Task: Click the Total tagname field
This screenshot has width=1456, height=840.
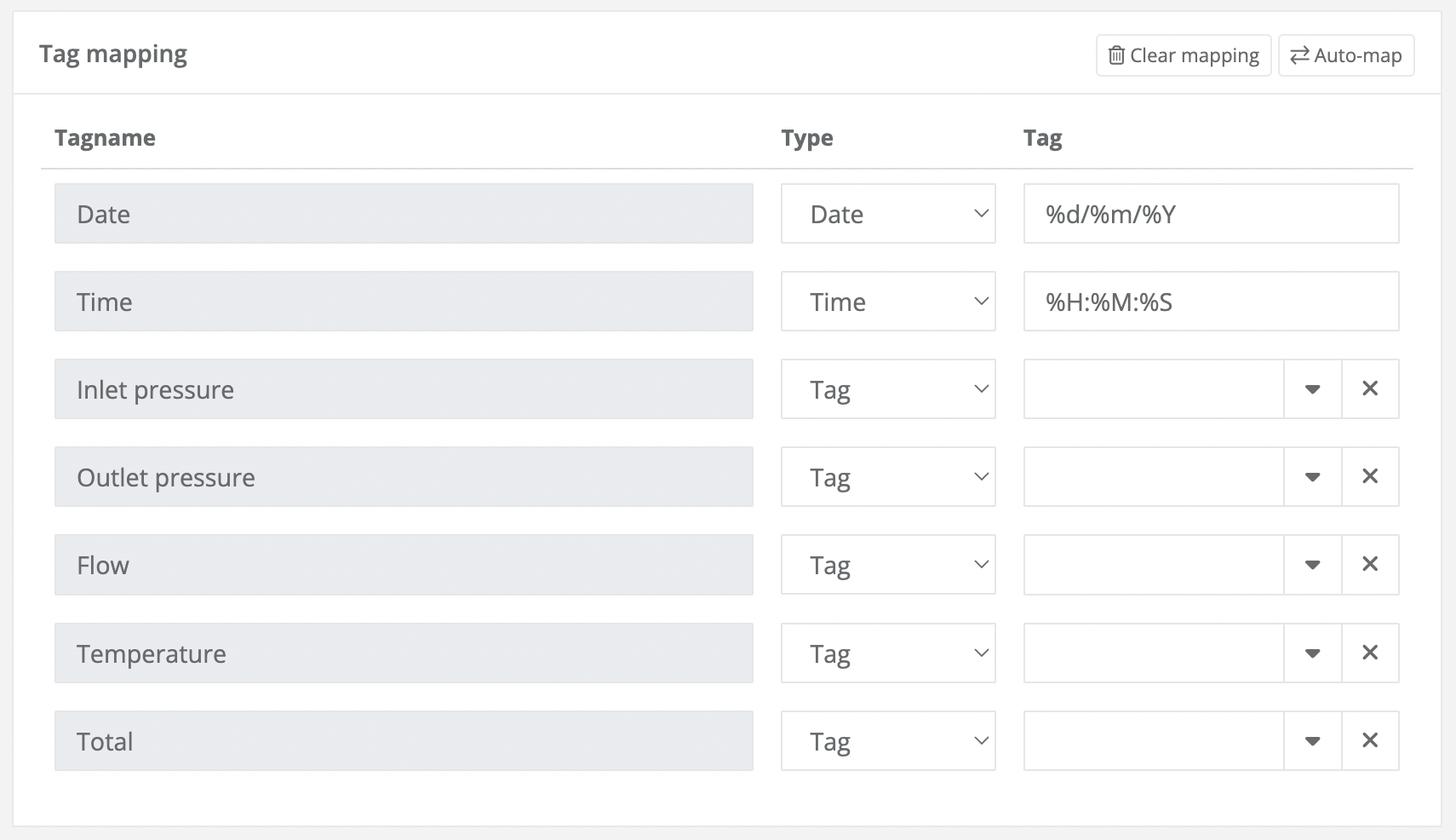Action: point(404,740)
